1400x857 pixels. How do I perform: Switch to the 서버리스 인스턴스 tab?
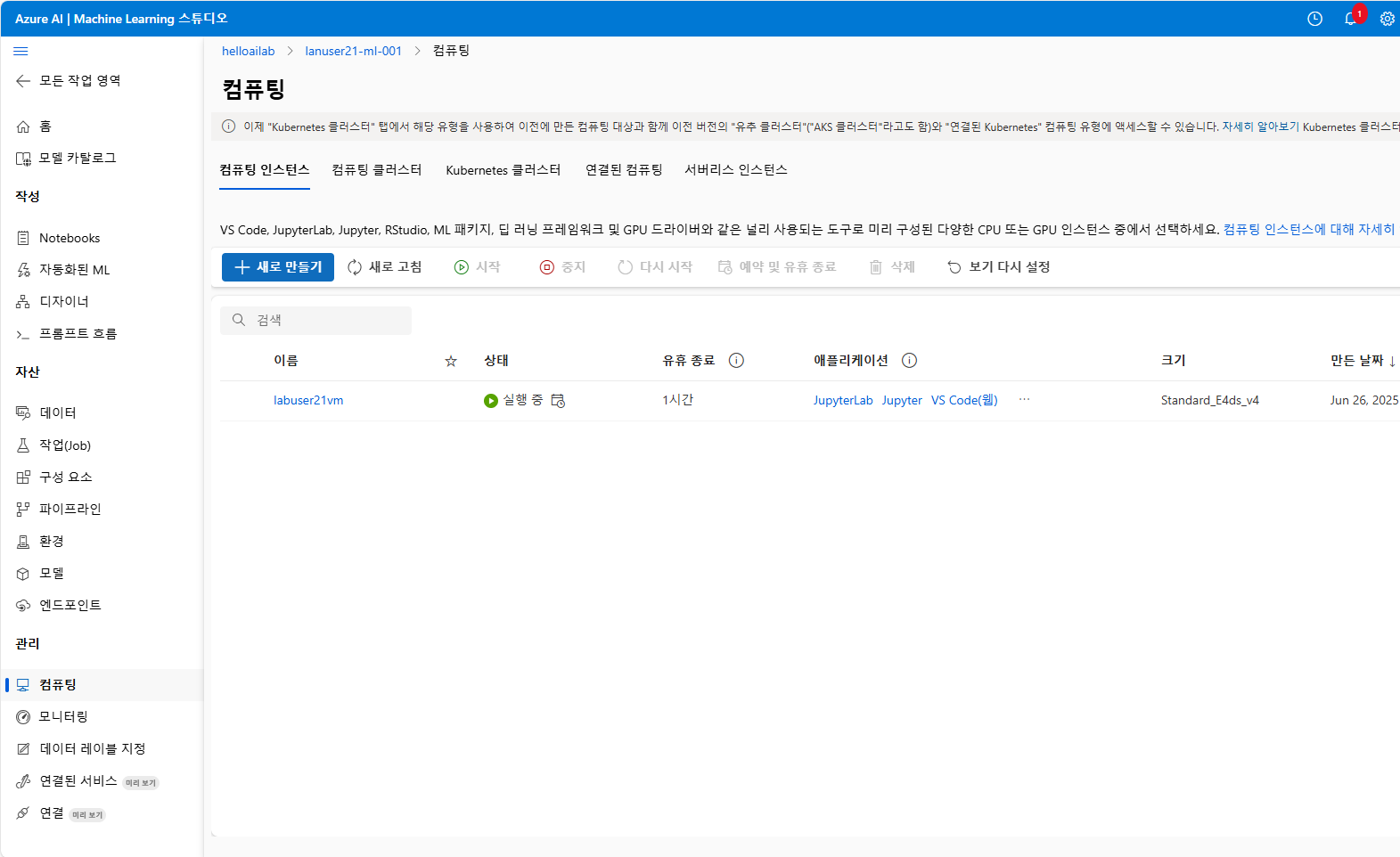click(736, 170)
